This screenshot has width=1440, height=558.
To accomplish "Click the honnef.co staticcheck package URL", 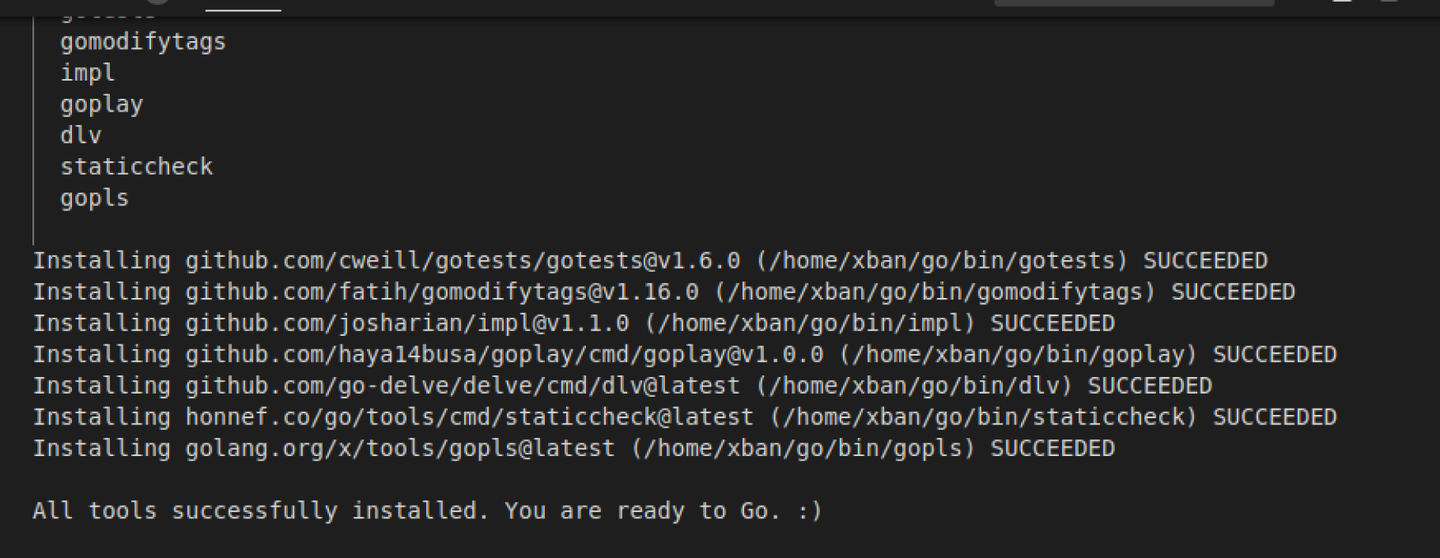I will (x=470, y=417).
